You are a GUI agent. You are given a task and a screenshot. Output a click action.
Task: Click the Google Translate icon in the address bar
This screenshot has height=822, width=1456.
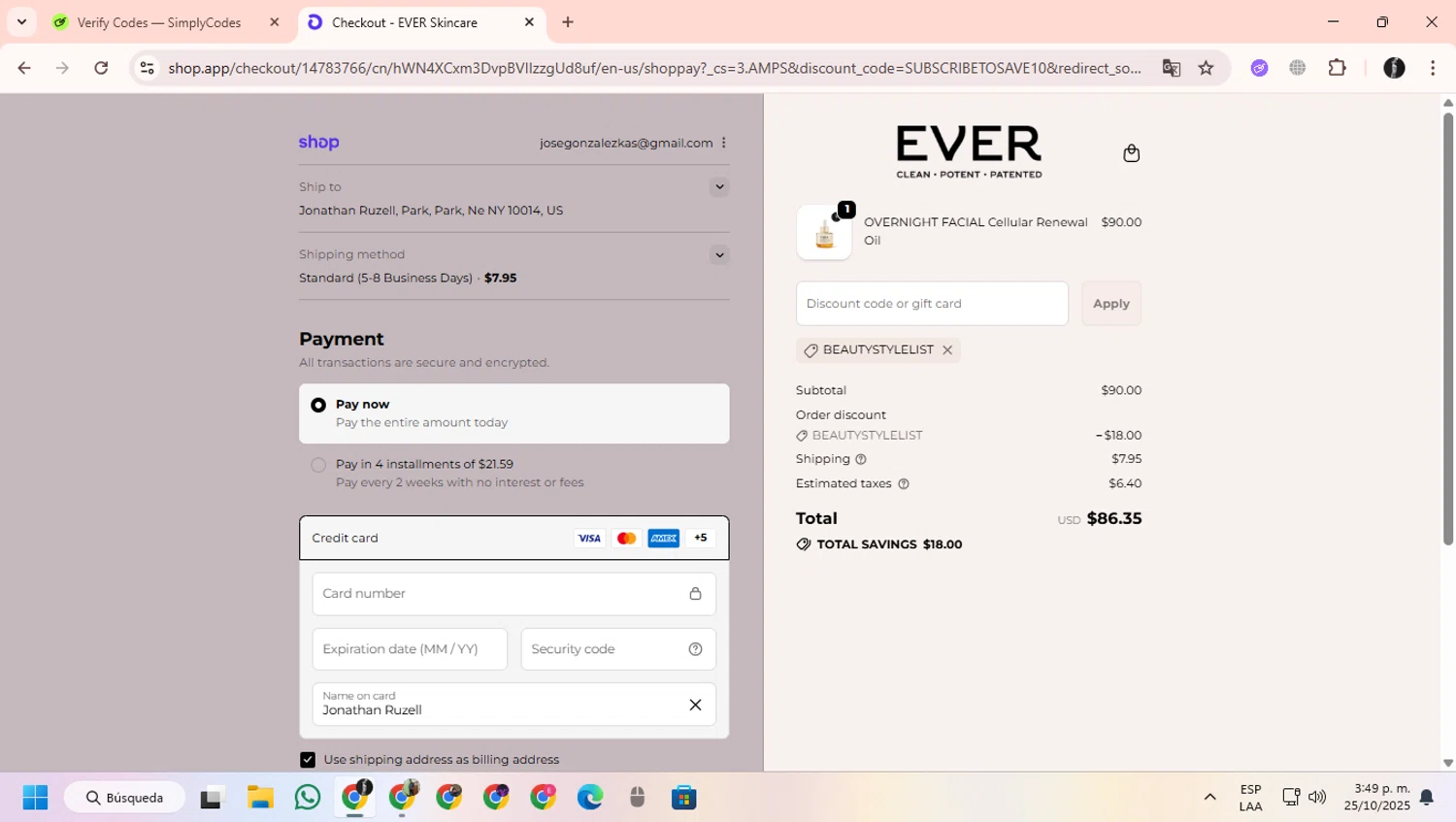1171,68
